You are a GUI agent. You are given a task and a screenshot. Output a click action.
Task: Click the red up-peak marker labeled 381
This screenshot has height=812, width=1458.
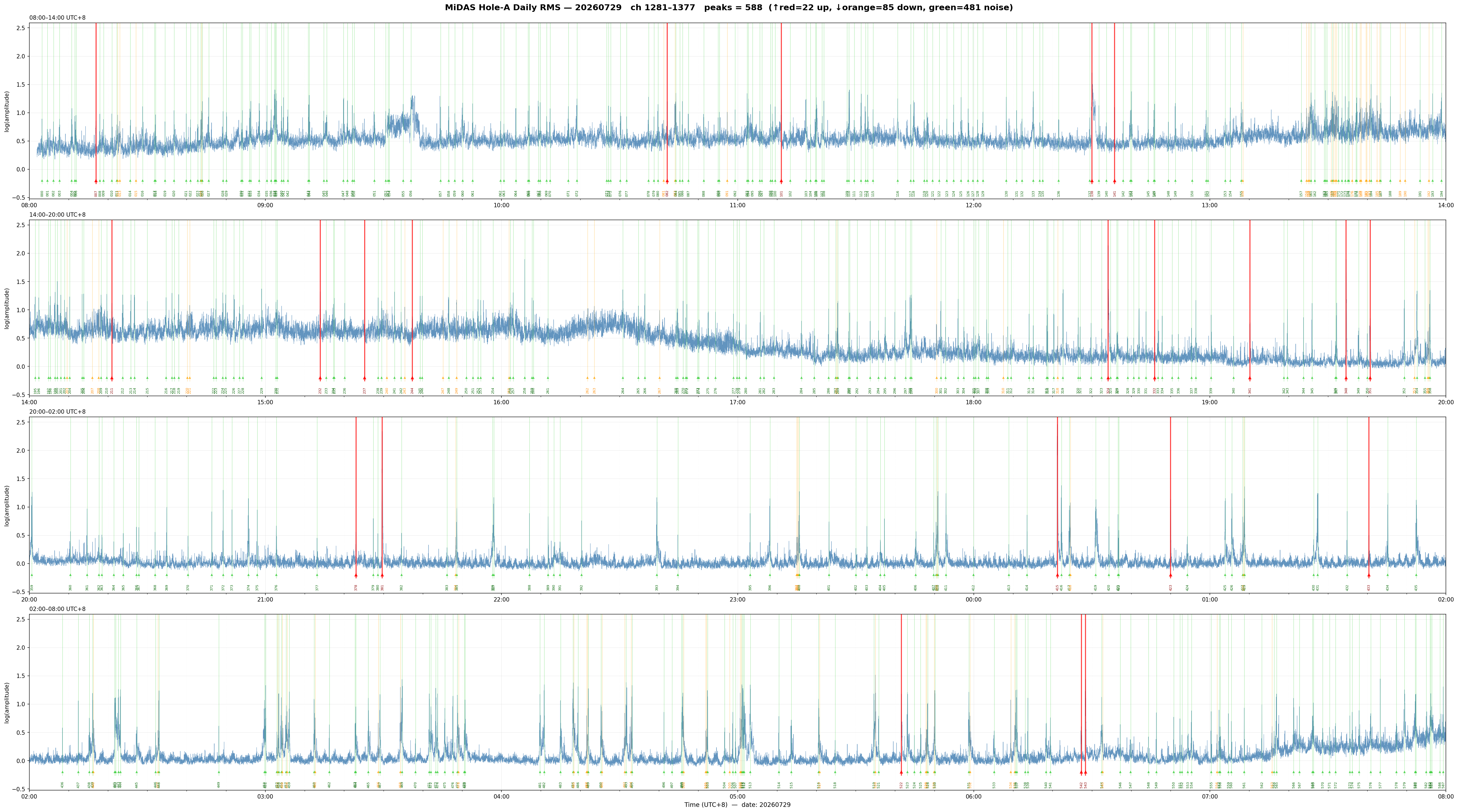click(382, 575)
